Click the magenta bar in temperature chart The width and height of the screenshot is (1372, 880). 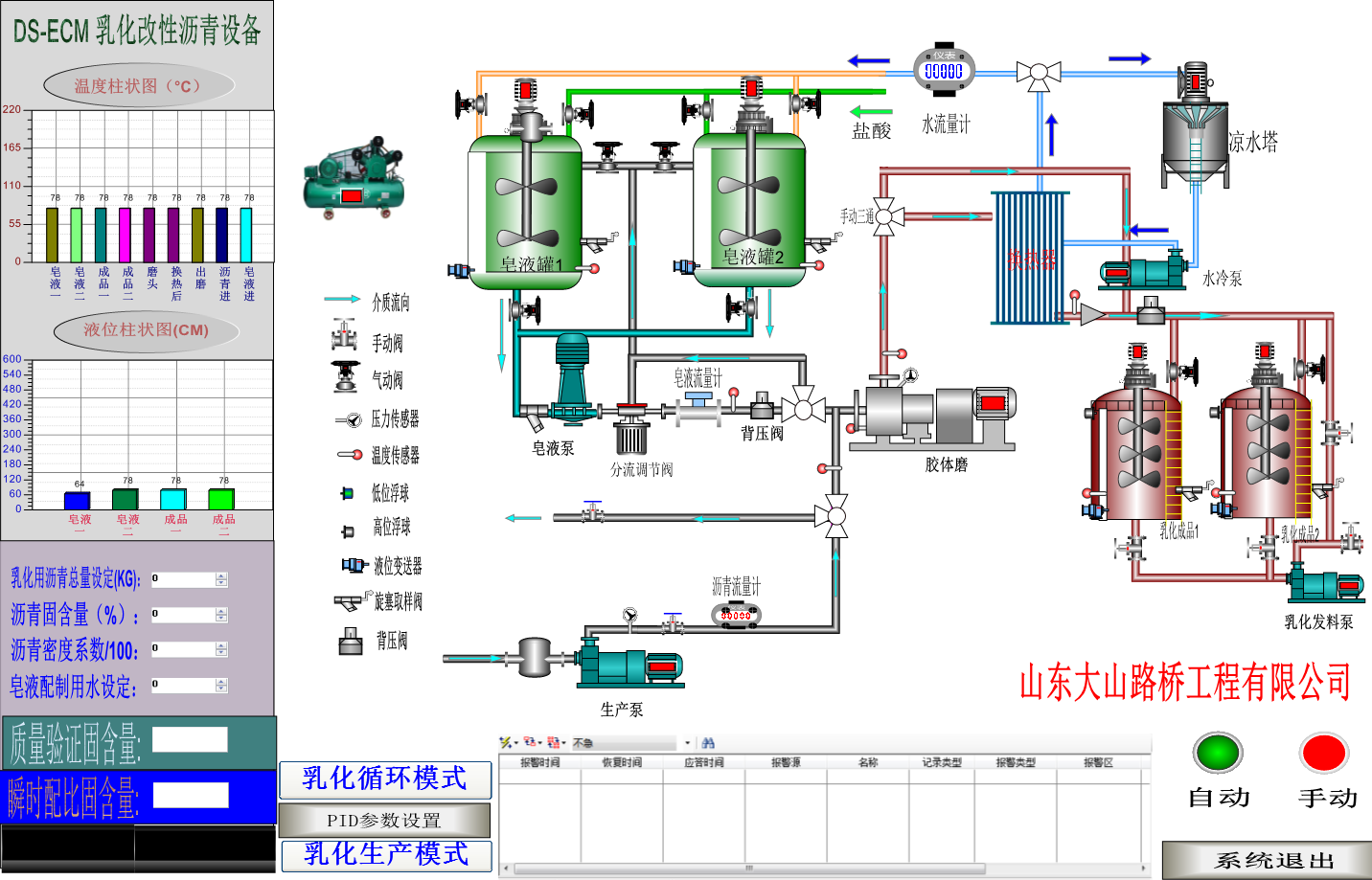pyautogui.click(x=125, y=235)
